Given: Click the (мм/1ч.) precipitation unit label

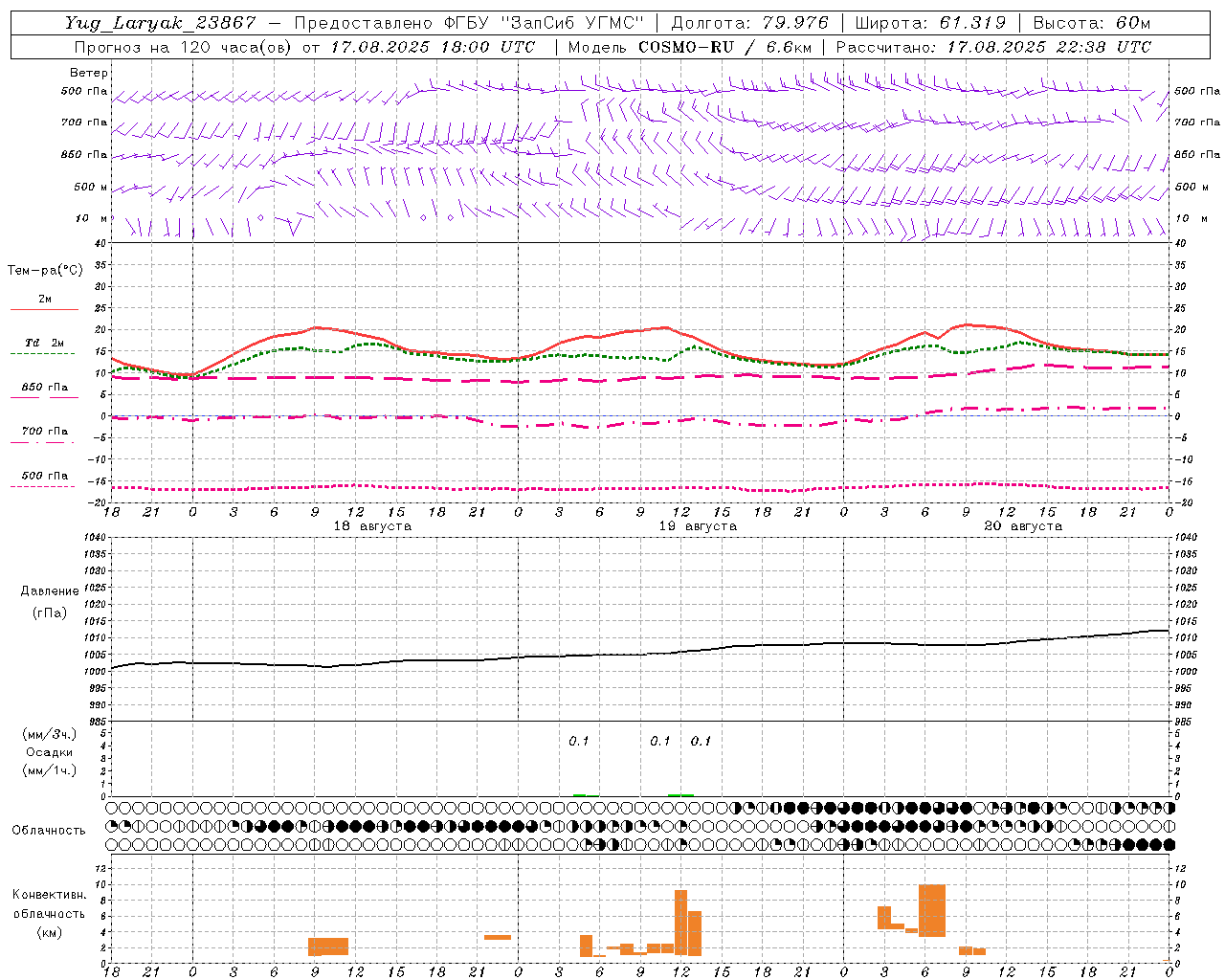Looking at the screenshot, I should (x=50, y=770).
